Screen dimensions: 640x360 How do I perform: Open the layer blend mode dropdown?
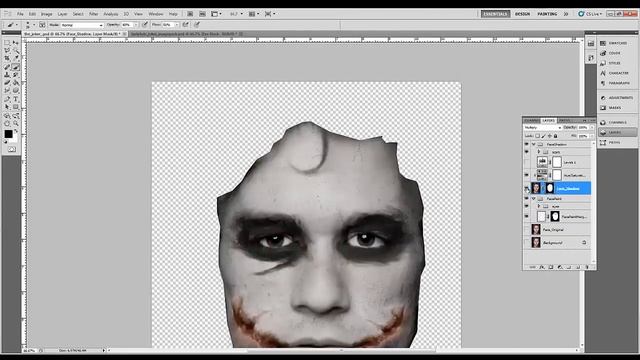tap(542, 127)
